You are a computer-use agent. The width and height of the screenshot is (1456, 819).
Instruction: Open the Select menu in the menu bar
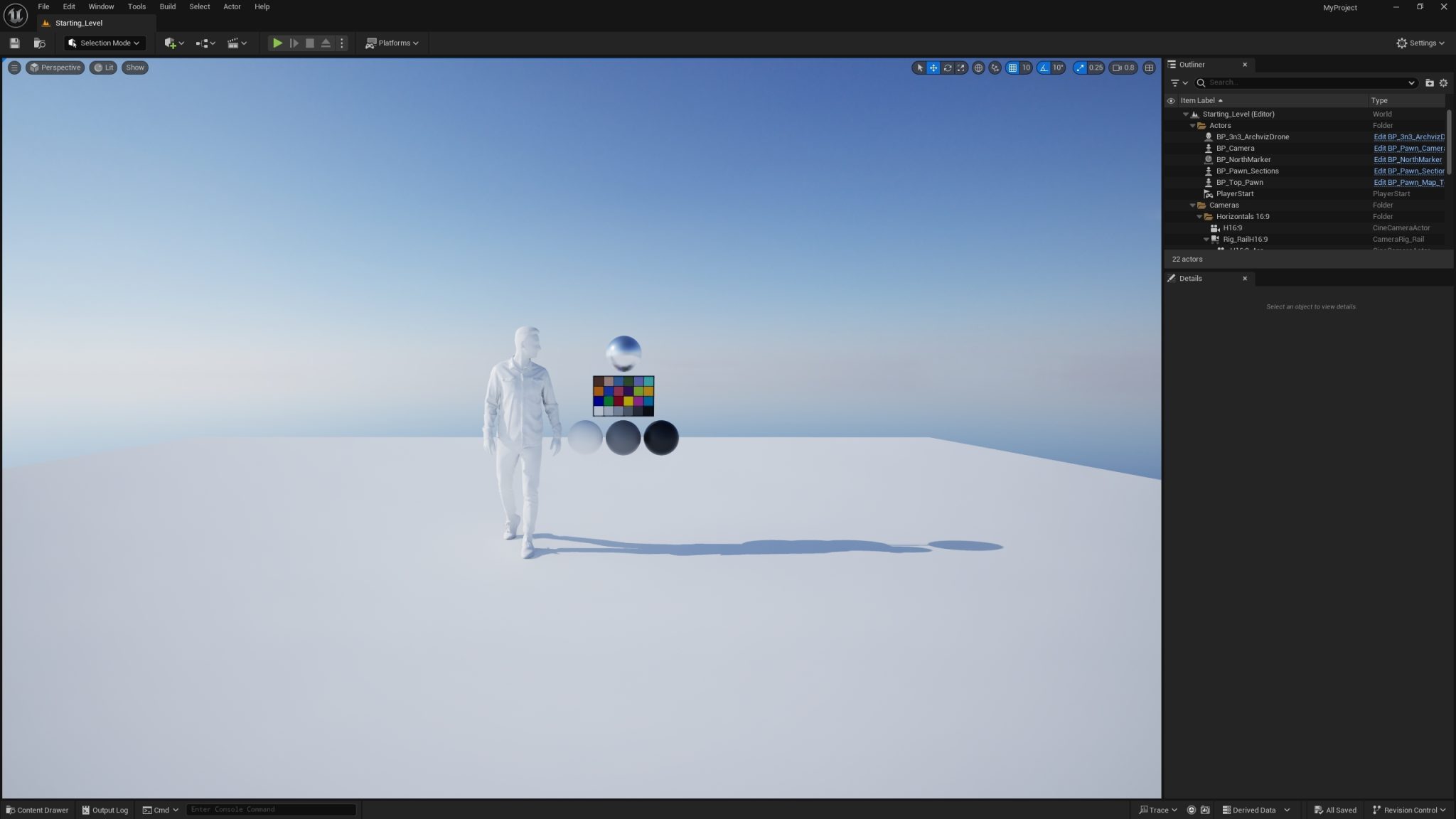pos(199,6)
